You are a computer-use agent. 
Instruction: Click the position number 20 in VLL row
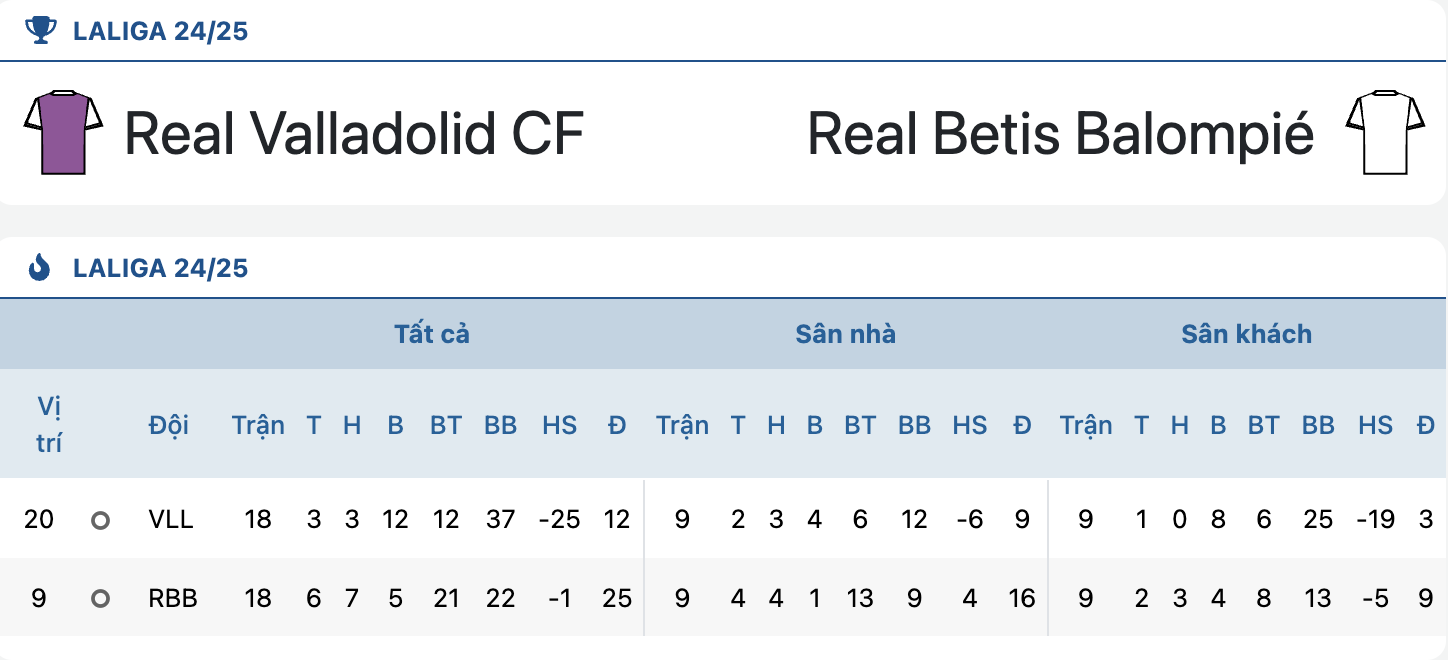point(39,519)
